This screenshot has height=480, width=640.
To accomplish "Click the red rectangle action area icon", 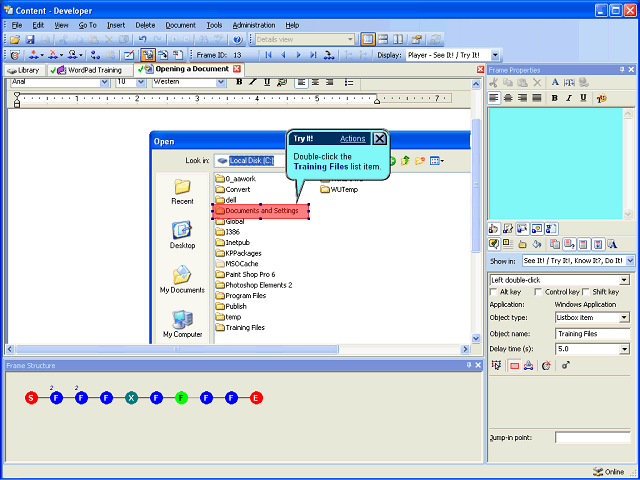I will (x=514, y=366).
